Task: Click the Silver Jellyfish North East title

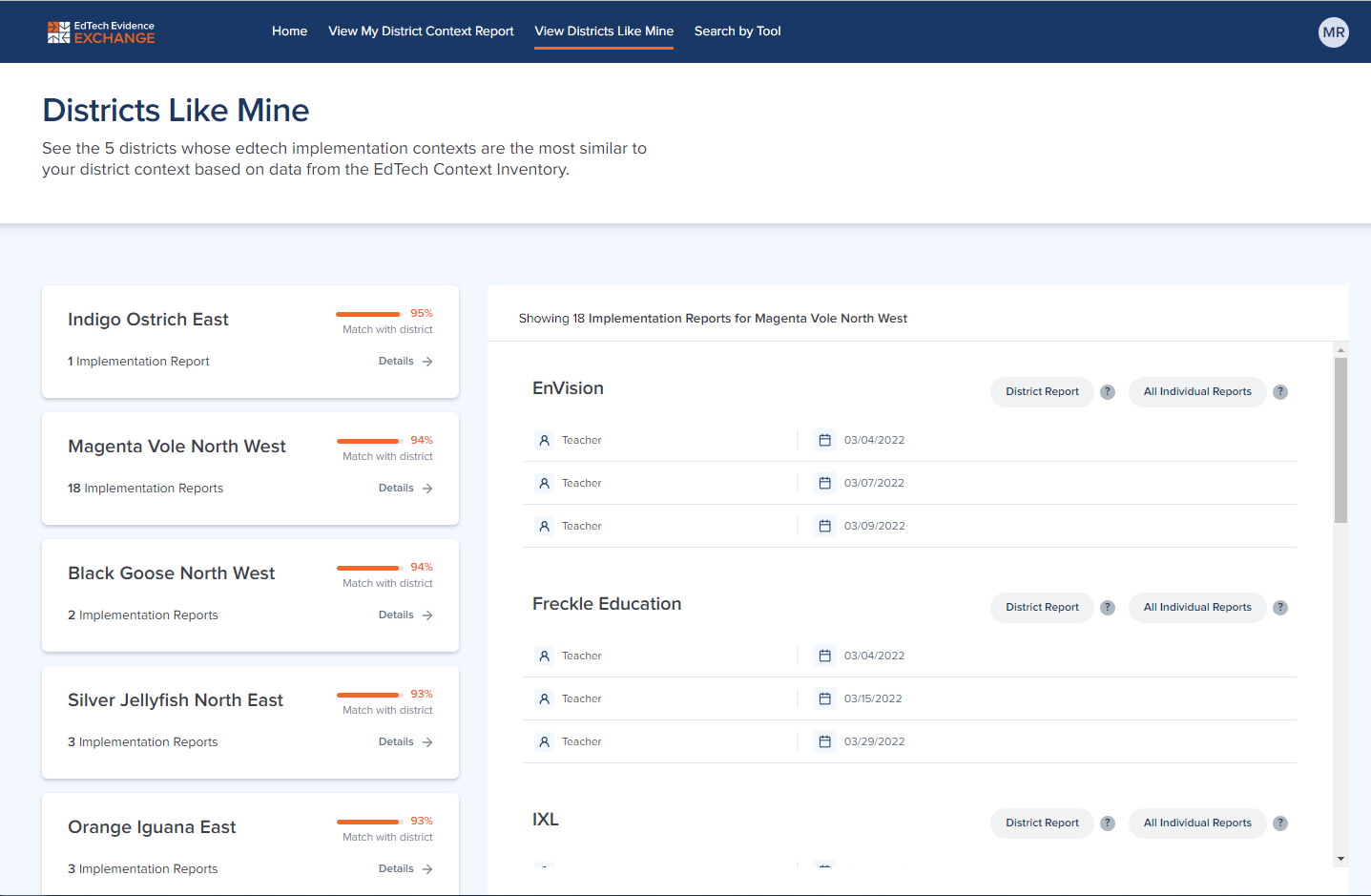Action: [x=176, y=700]
